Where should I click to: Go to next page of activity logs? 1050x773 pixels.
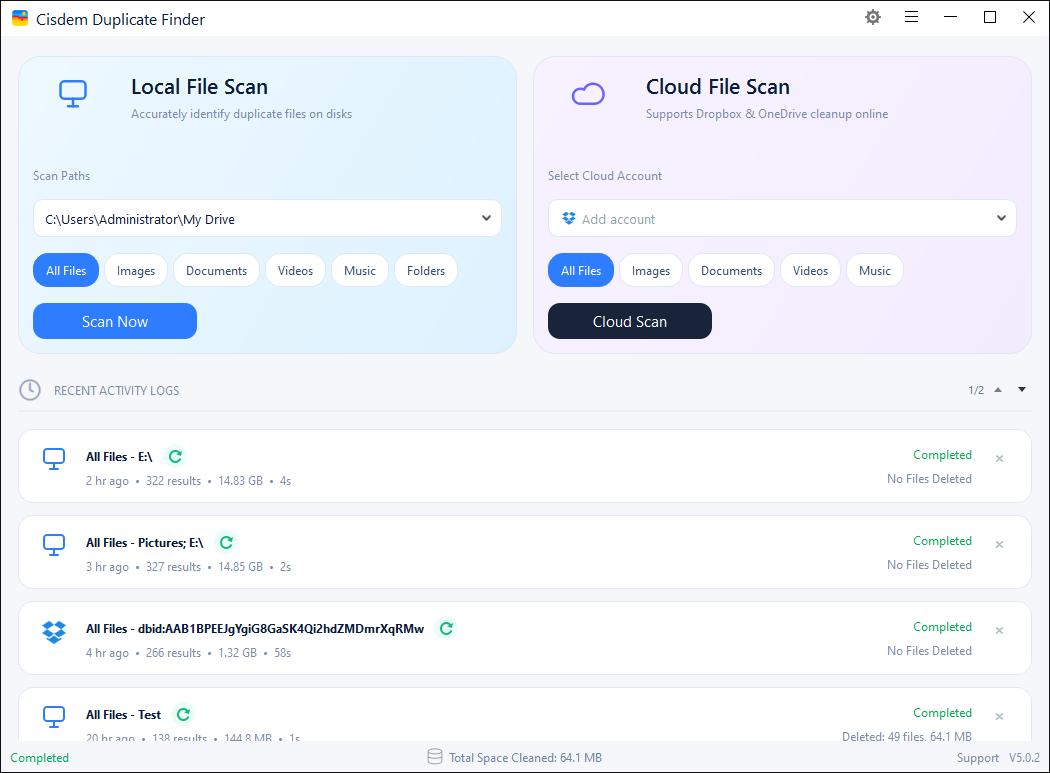(x=1022, y=389)
